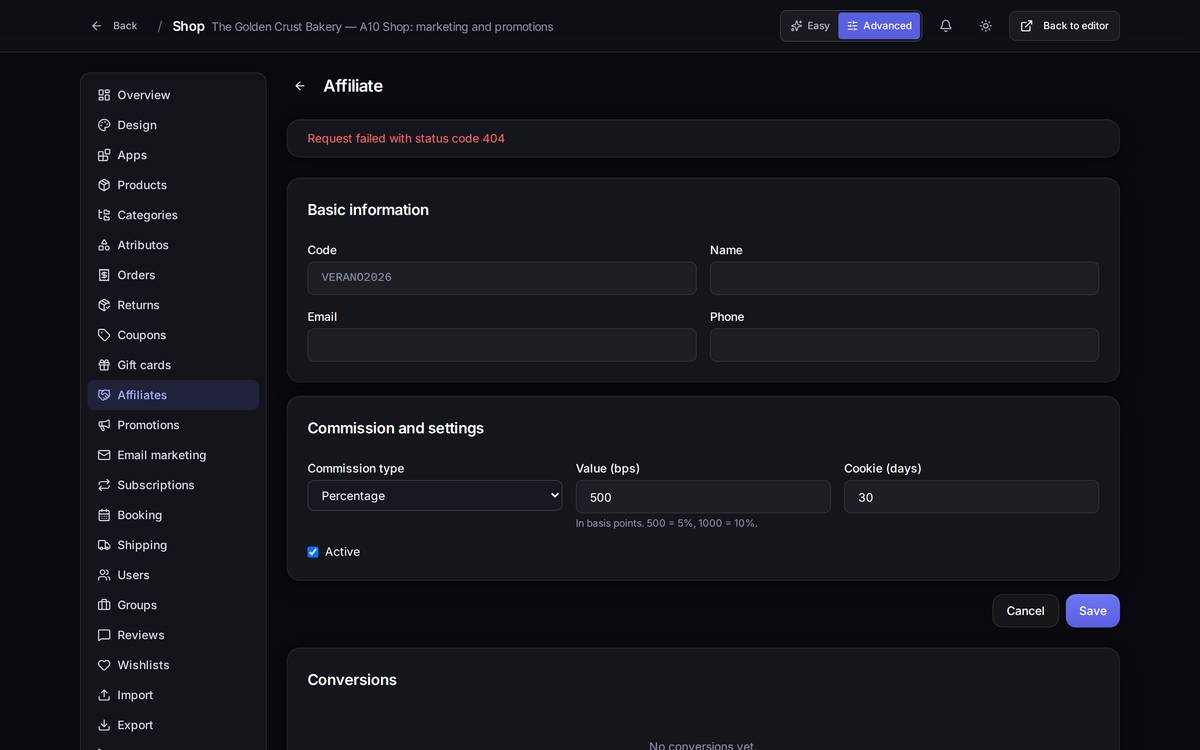Open Returns in the sidebar
The image size is (1200, 750).
[173, 305]
